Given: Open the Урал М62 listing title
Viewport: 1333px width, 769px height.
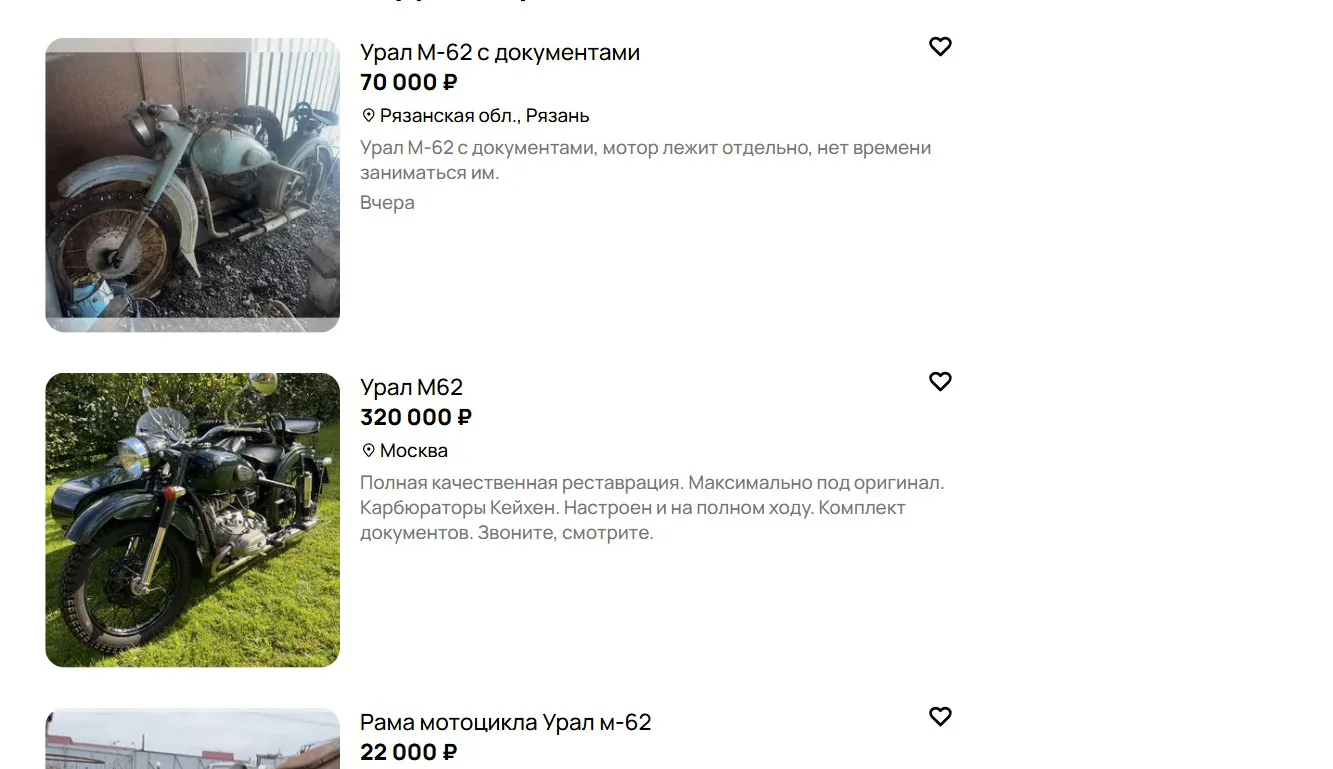Looking at the screenshot, I should [412, 387].
